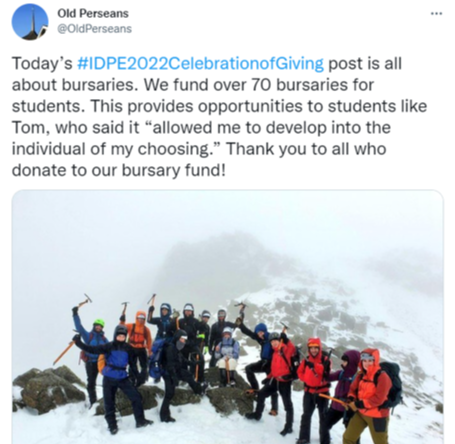
Task: Open the @OldPerseans handle
Action: click(94, 29)
